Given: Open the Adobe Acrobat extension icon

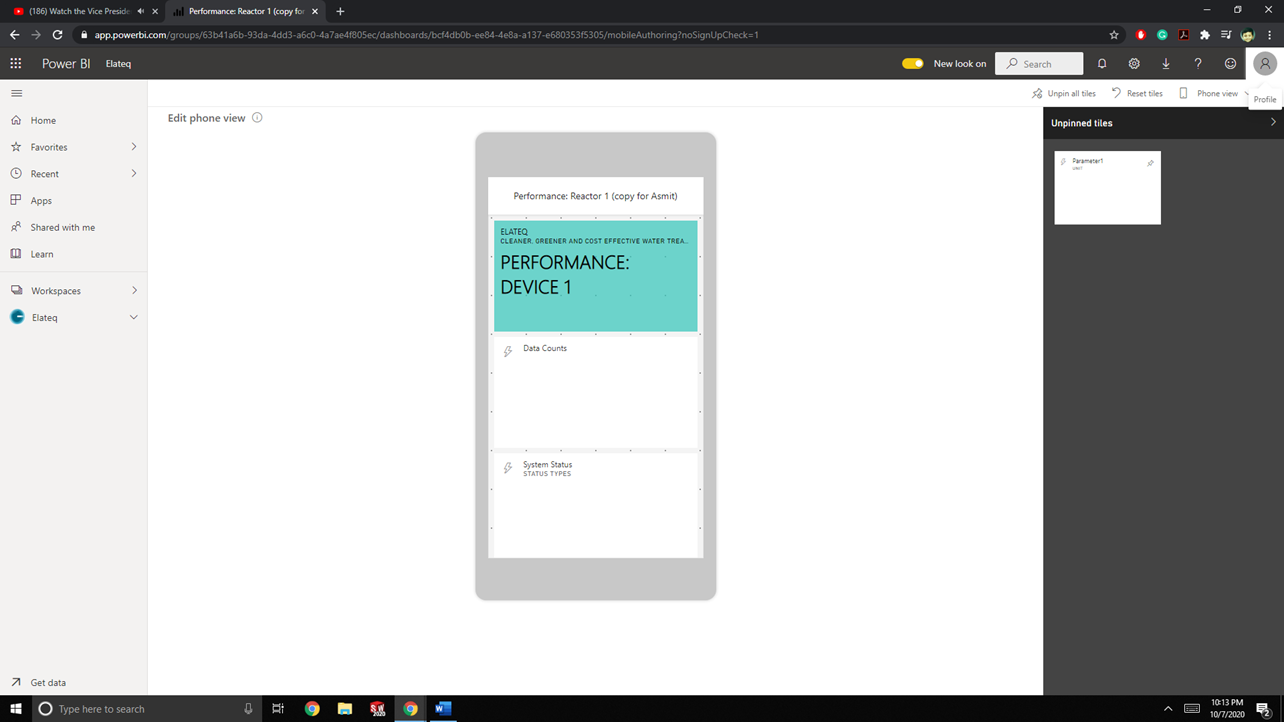Looking at the screenshot, I should [1183, 35].
